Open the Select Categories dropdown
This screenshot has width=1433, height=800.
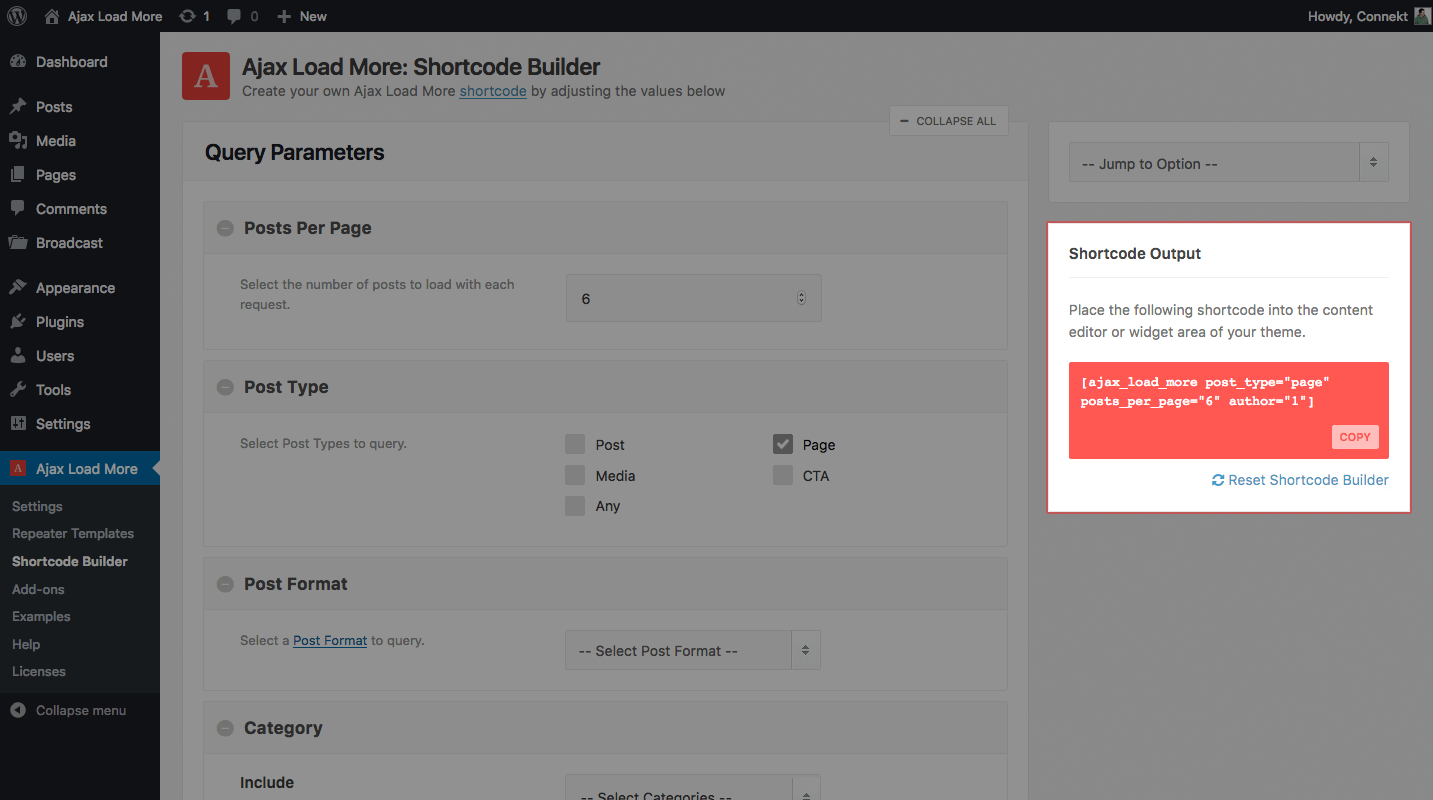693,788
